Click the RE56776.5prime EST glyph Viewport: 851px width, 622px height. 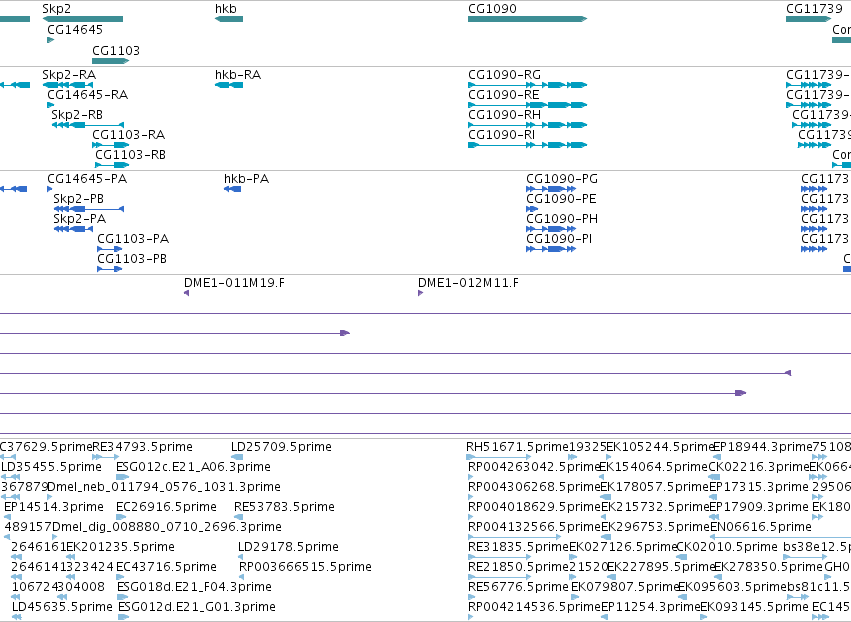point(470,597)
